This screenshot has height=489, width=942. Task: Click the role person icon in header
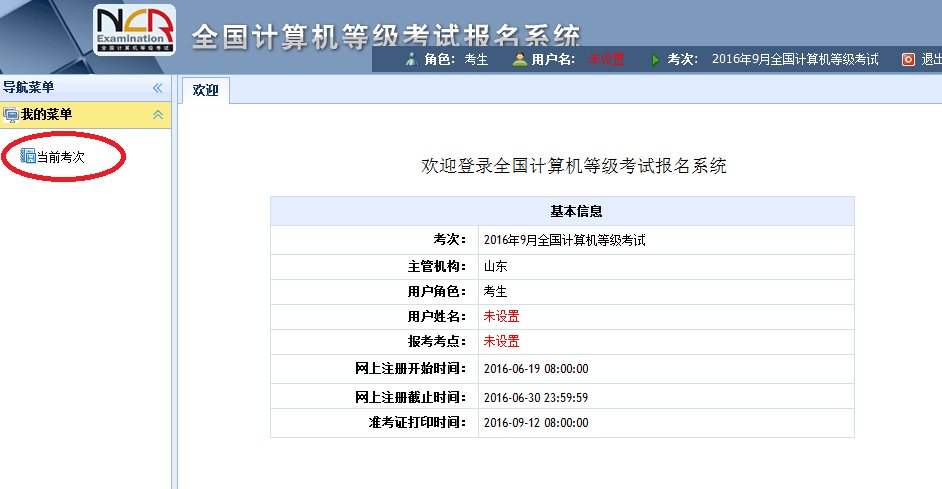412,59
